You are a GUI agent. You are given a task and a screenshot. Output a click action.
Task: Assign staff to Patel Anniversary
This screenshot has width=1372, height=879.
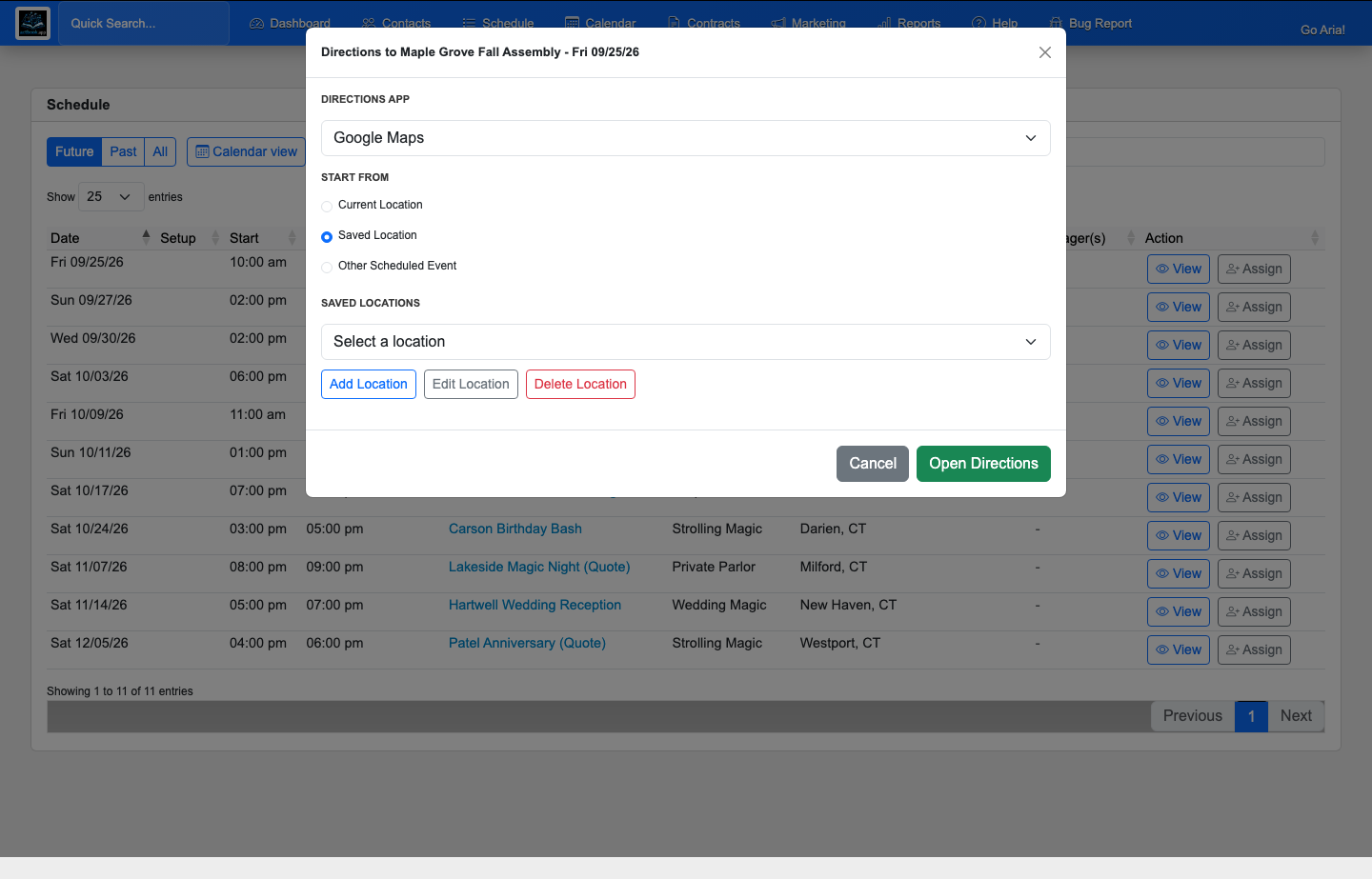[x=1254, y=650]
